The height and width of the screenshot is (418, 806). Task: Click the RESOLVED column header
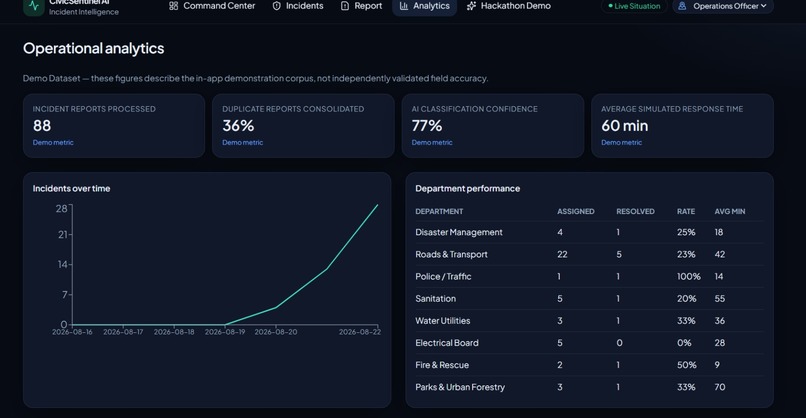pos(635,211)
